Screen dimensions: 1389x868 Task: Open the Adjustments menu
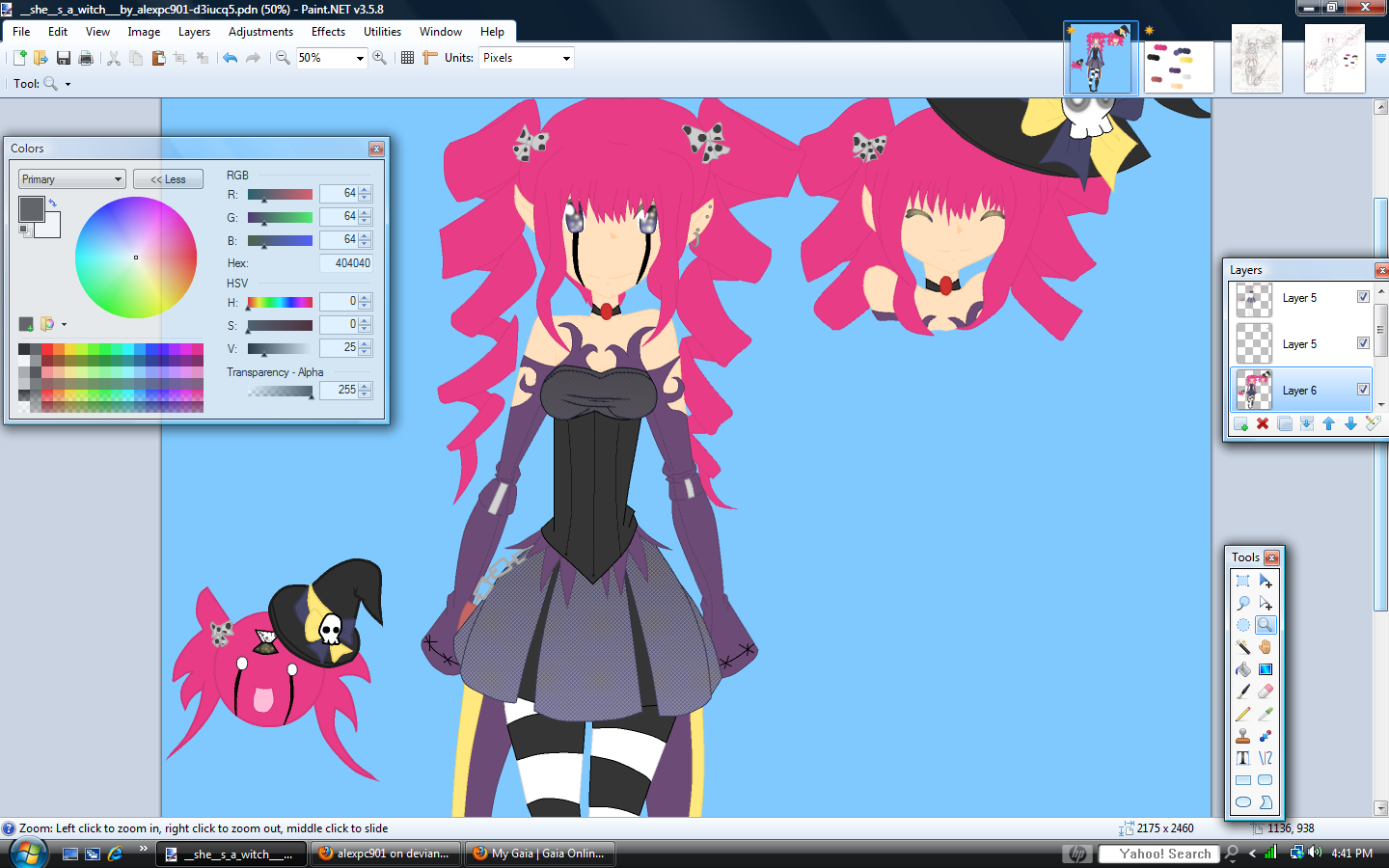click(x=260, y=32)
